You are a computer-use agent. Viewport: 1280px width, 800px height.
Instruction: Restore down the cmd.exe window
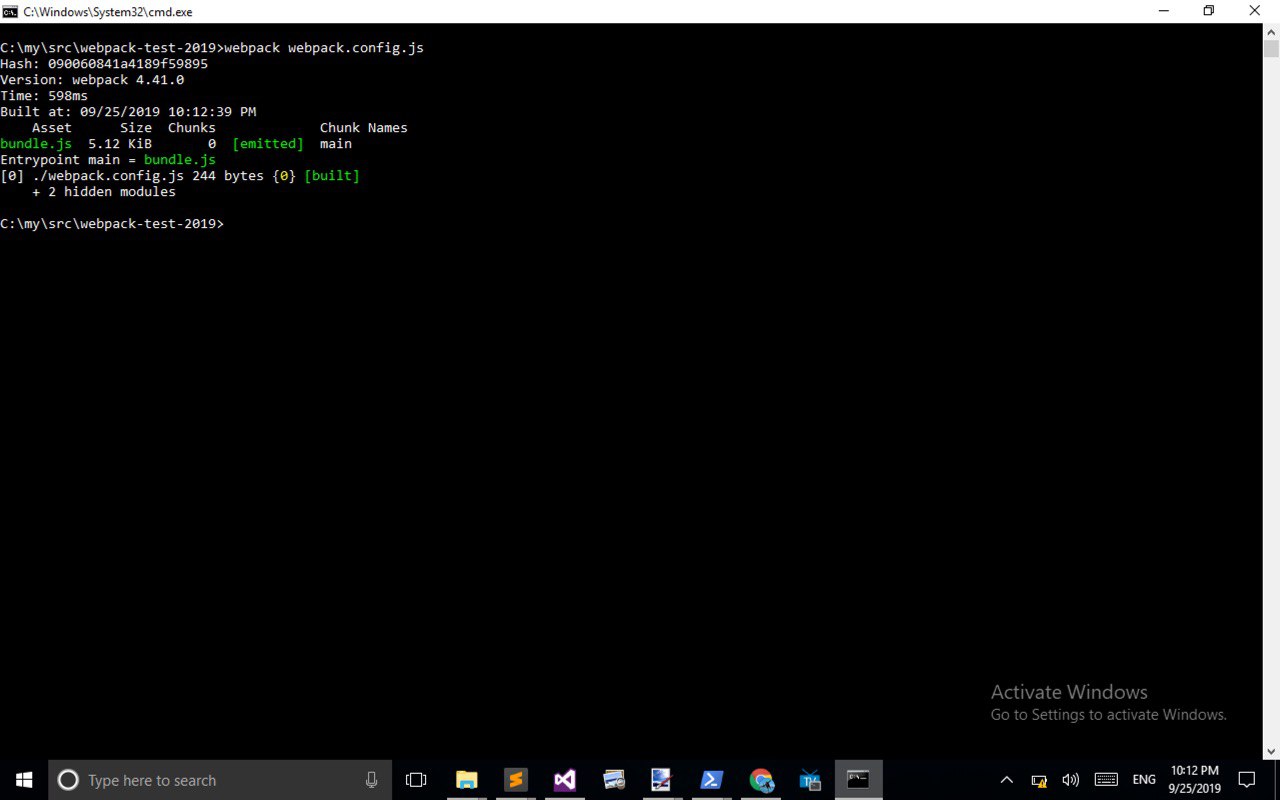tap(1208, 11)
